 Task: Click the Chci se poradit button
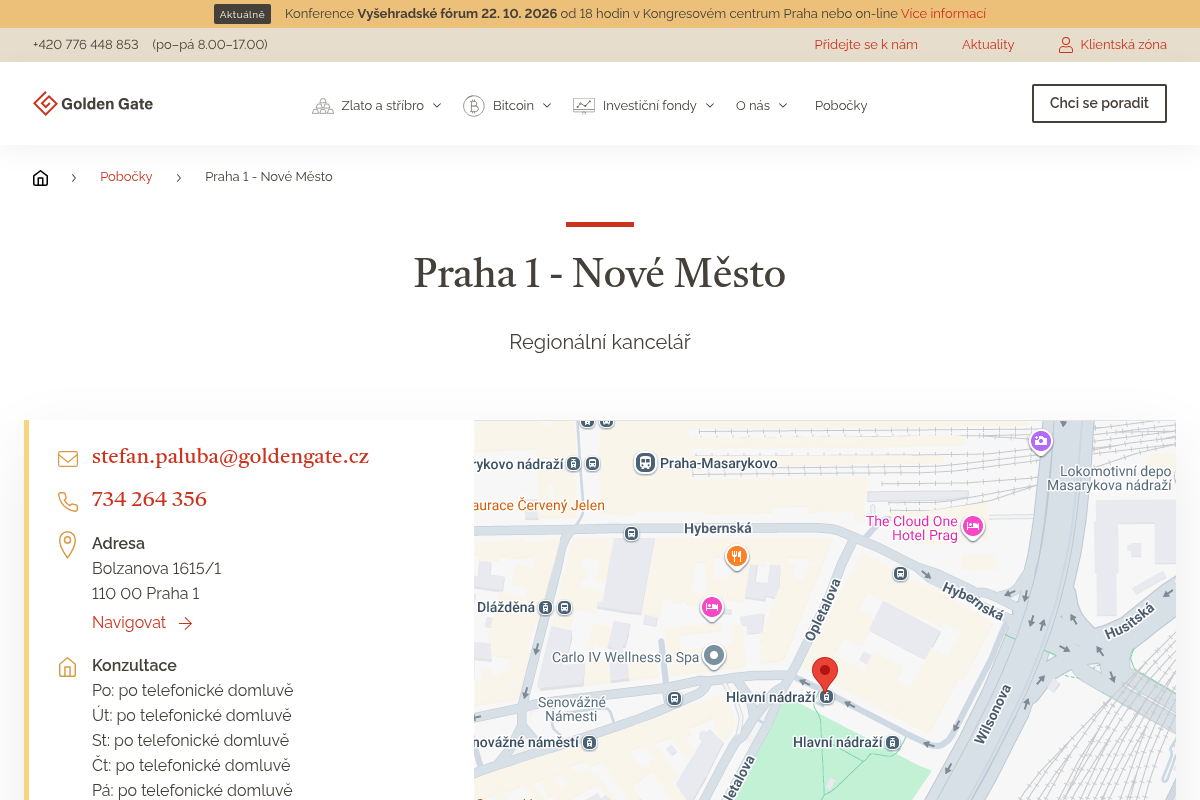pos(1099,103)
